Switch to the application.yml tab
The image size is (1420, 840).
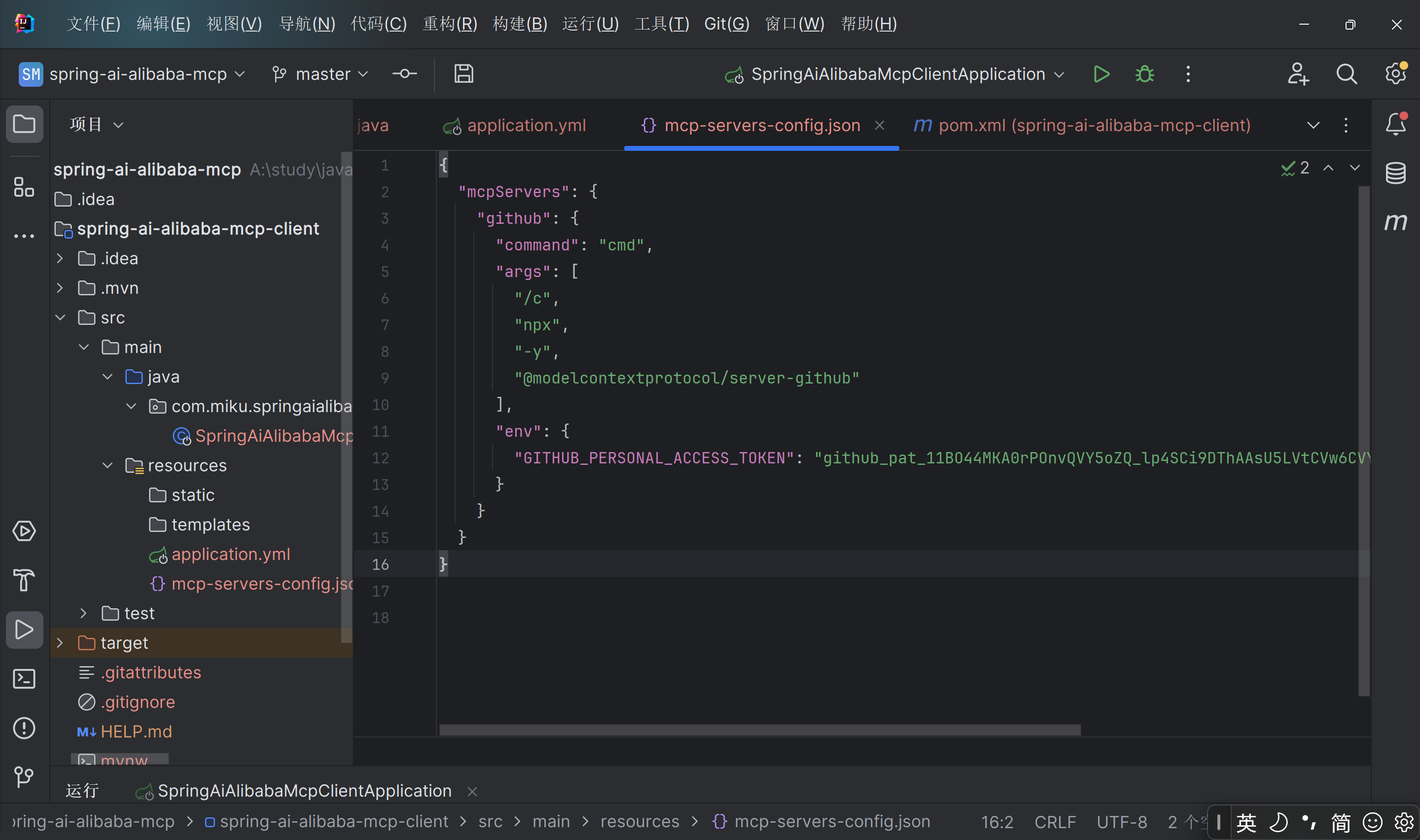526,125
